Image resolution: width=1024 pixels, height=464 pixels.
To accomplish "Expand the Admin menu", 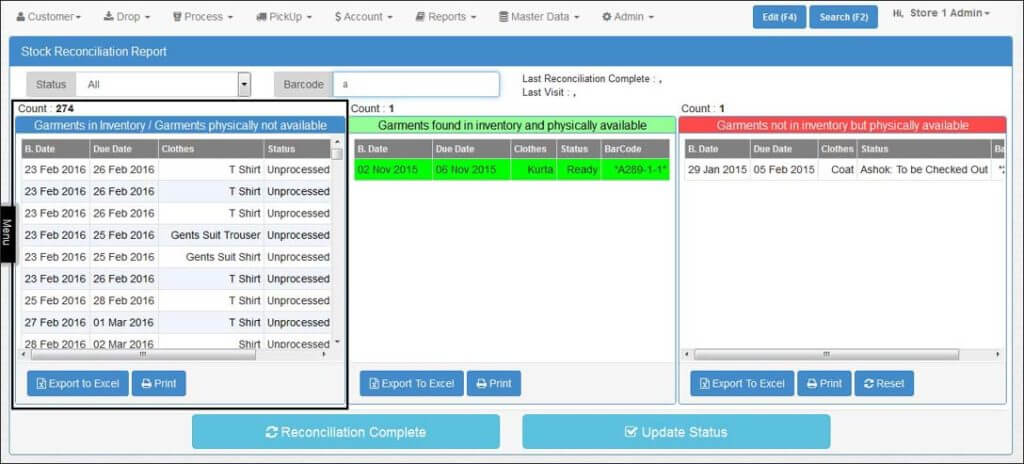I will coord(628,17).
